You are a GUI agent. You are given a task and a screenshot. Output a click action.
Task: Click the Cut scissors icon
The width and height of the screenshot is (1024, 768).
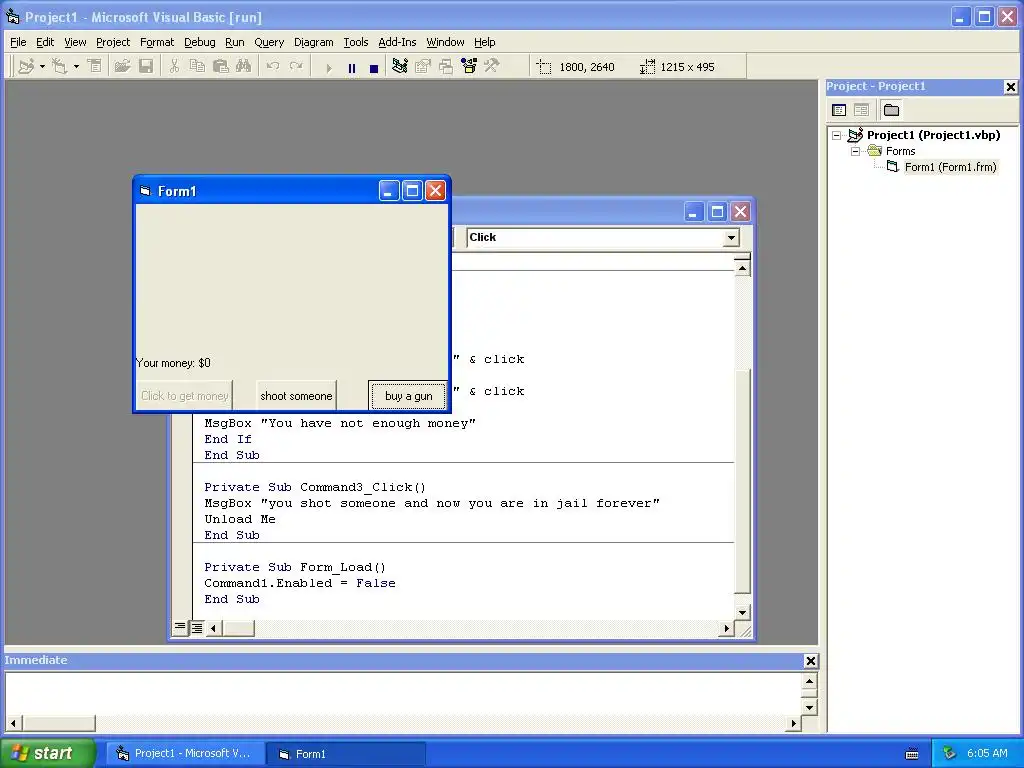(174, 66)
